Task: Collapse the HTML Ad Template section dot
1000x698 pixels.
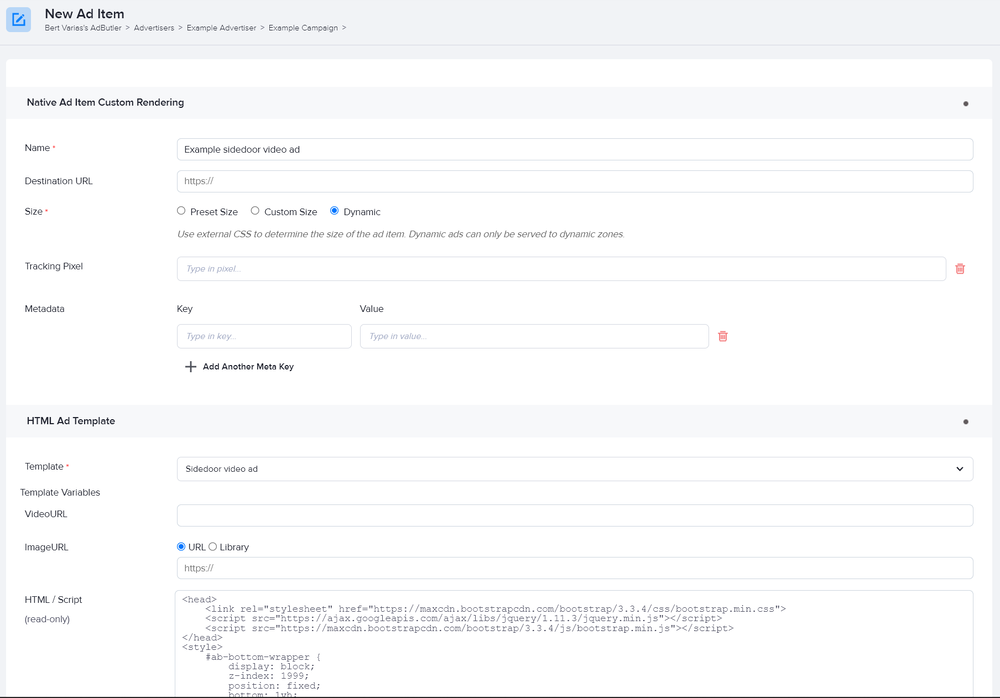Action: pos(966,422)
